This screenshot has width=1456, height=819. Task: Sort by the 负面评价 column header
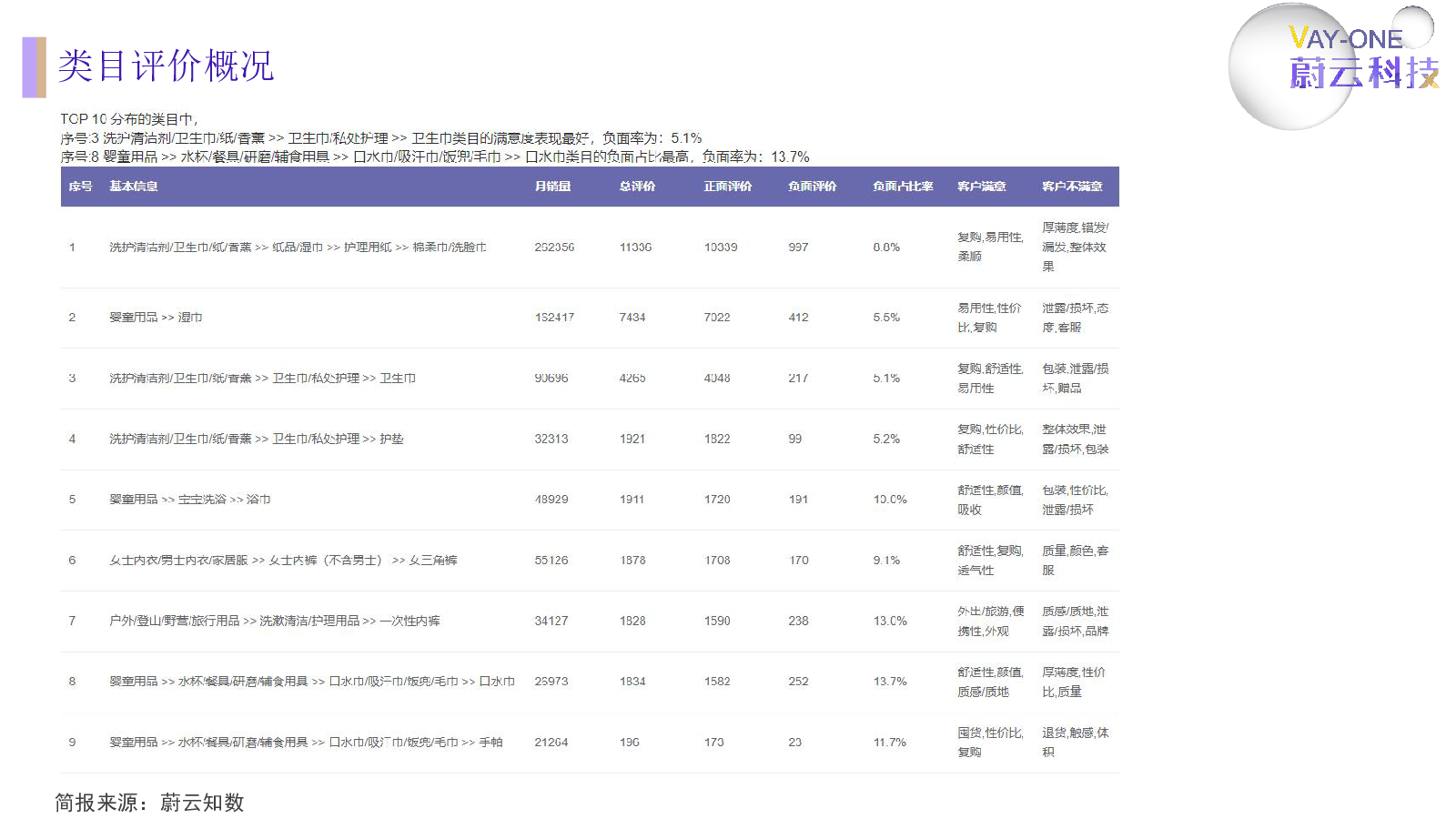pyautogui.click(x=812, y=187)
